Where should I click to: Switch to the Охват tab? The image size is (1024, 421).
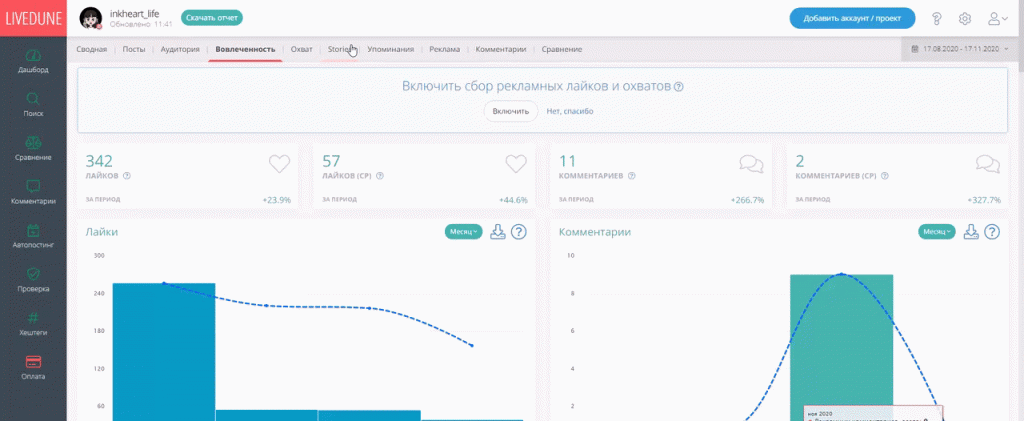pos(301,49)
